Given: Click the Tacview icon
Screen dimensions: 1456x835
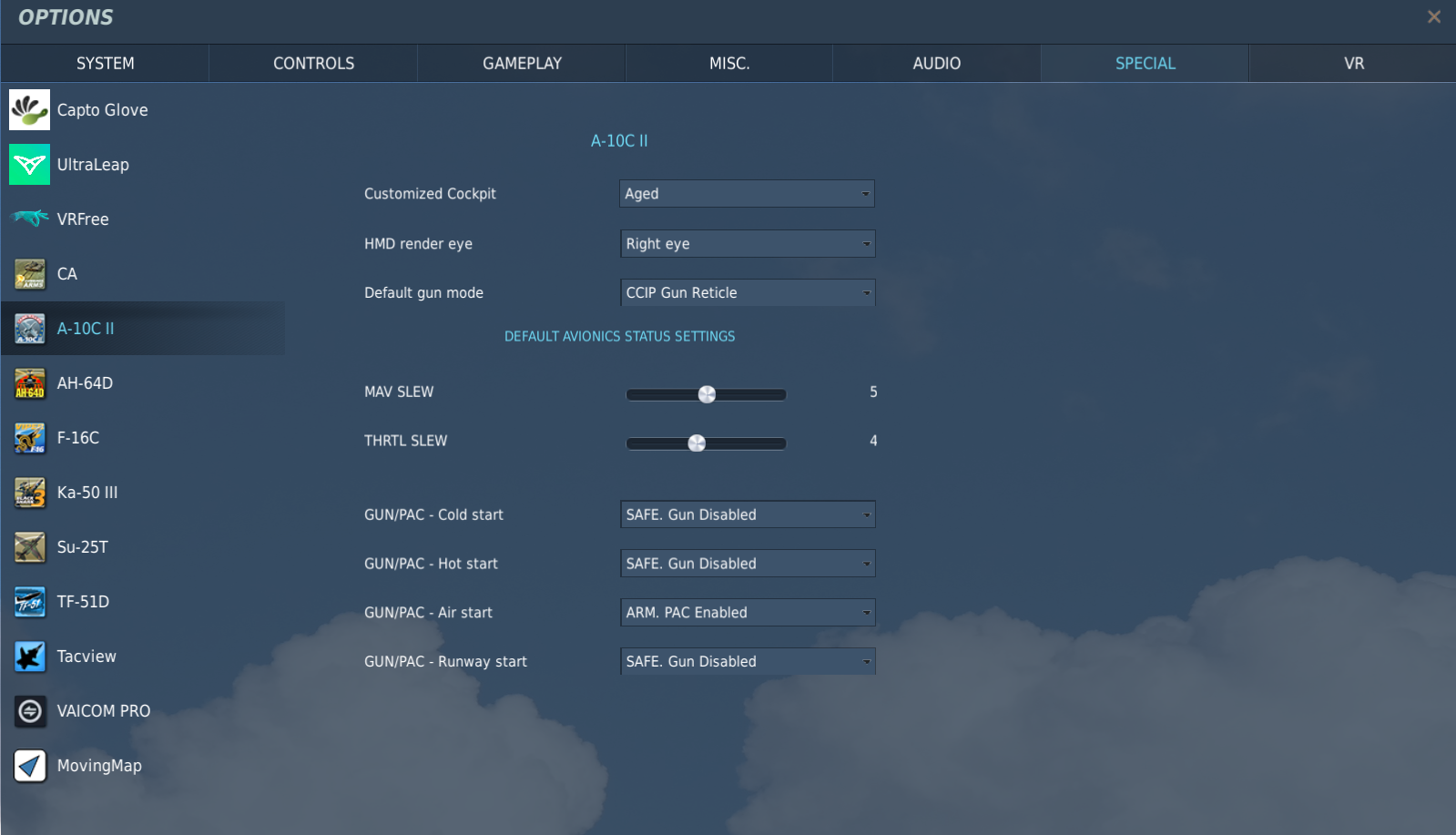Looking at the screenshot, I should [30, 657].
